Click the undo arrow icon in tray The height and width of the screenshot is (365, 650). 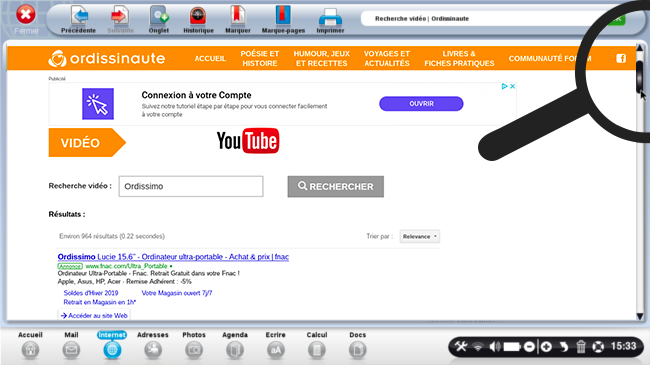[563, 346]
